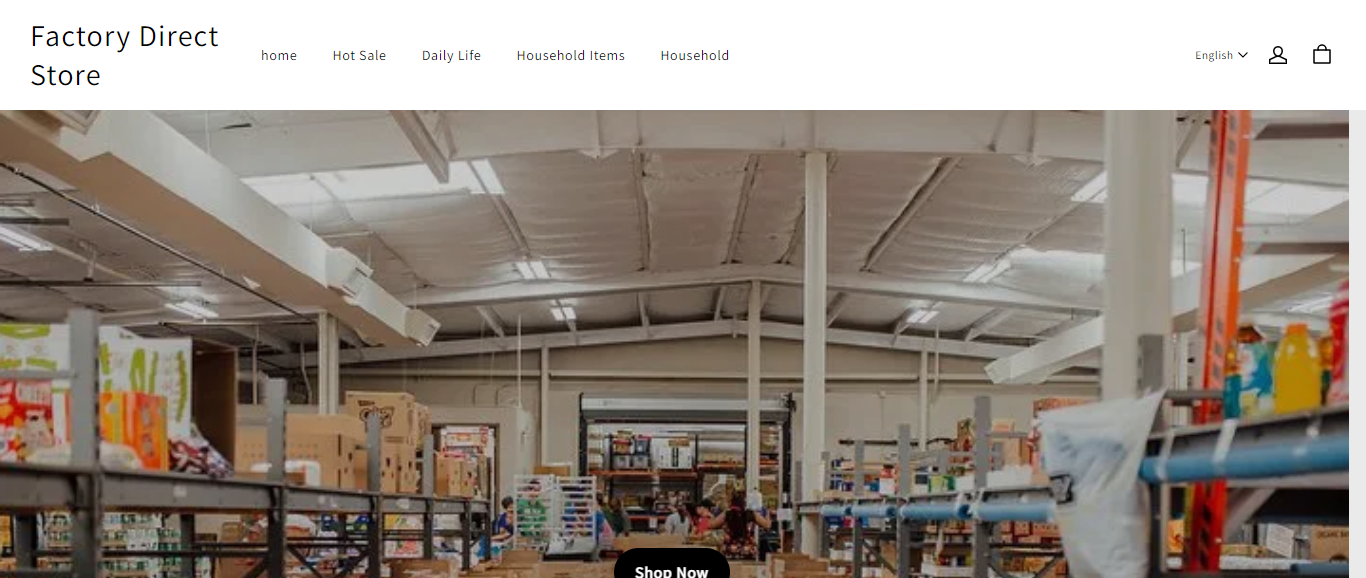Click the Factory Direct Store logo title
Viewport: 1366px width, 578px height.
[x=125, y=55]
